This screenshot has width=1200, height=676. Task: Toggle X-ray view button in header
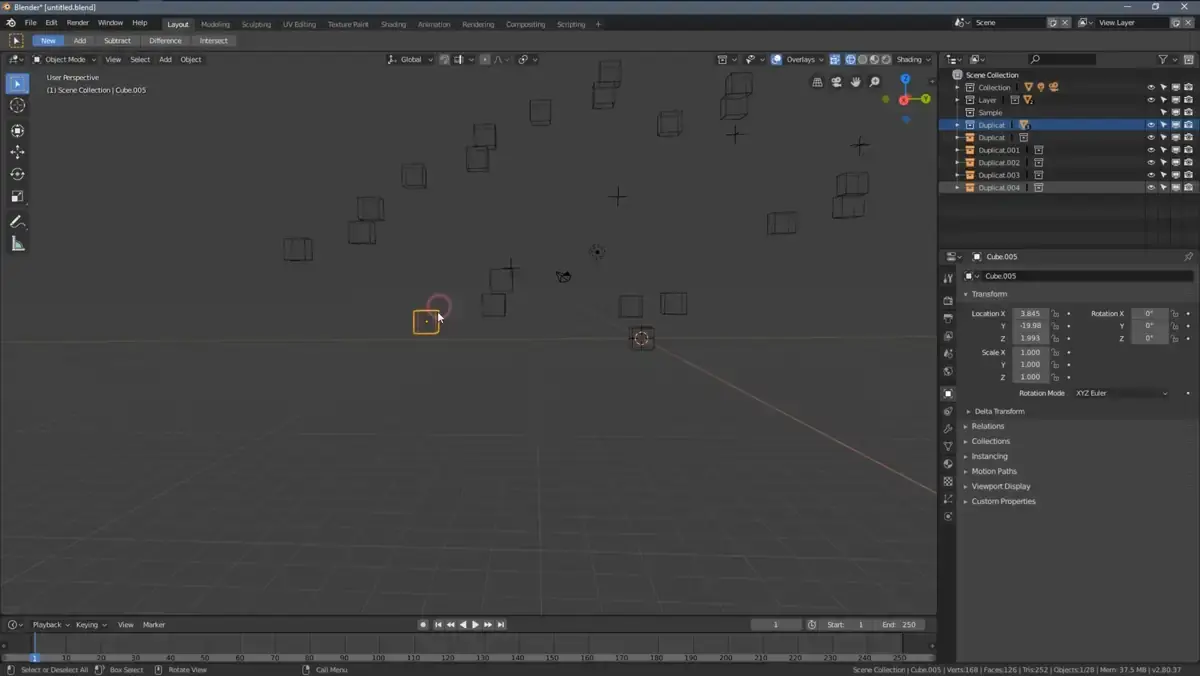[x=835, y=60]
